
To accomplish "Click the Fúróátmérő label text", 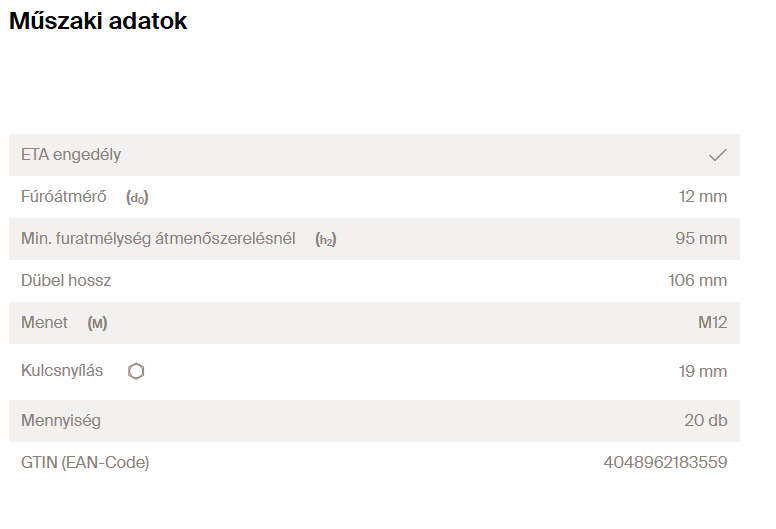I will tap(64, 197).
